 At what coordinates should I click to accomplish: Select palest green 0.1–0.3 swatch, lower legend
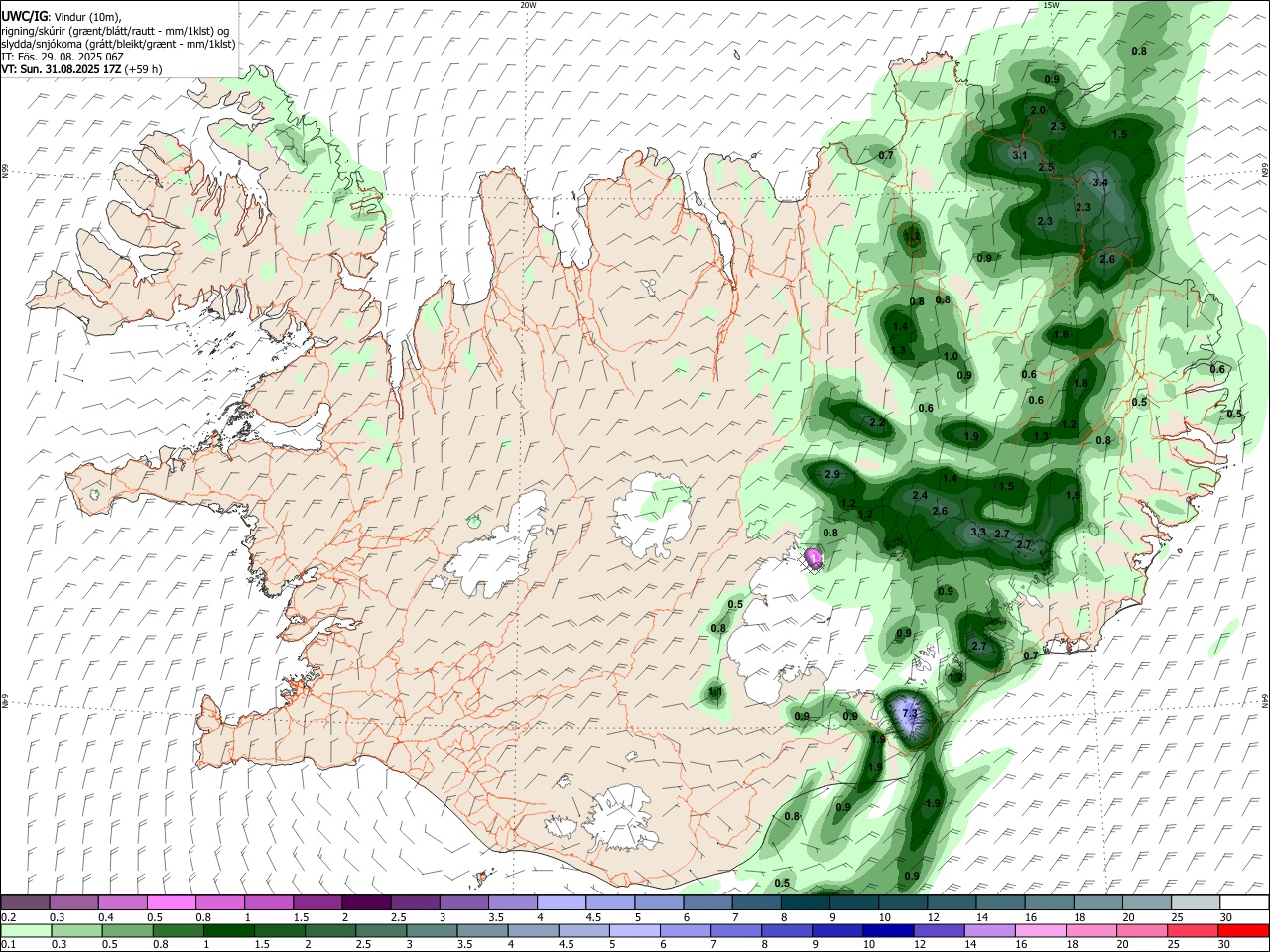25,930
